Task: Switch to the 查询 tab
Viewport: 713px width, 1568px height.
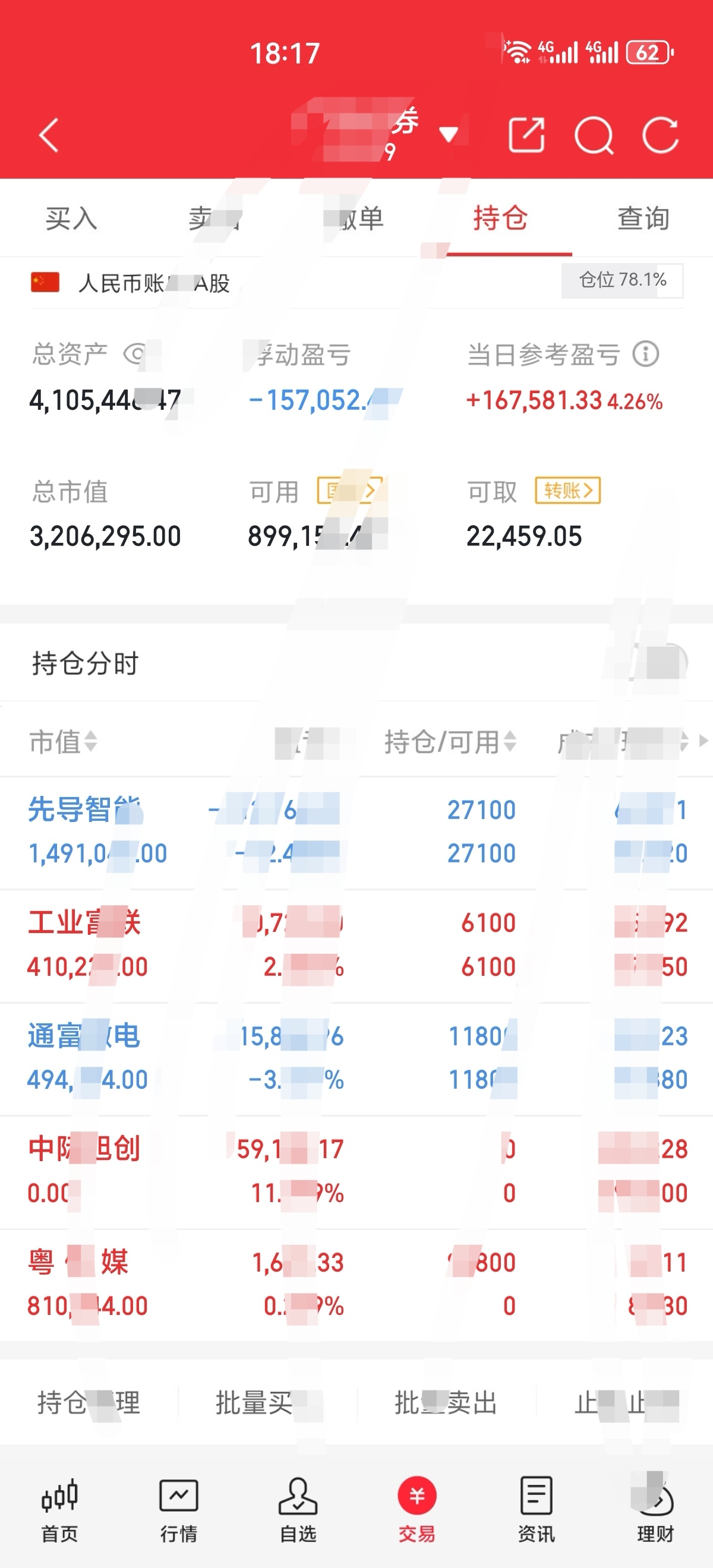Action: [x=643, y=218]
